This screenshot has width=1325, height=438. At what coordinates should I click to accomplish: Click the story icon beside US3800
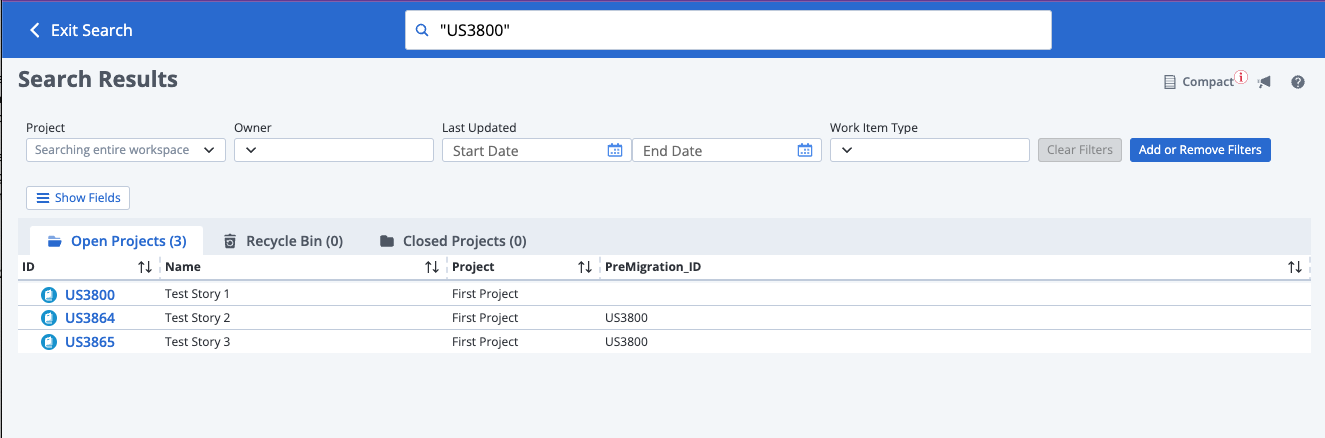49,295
